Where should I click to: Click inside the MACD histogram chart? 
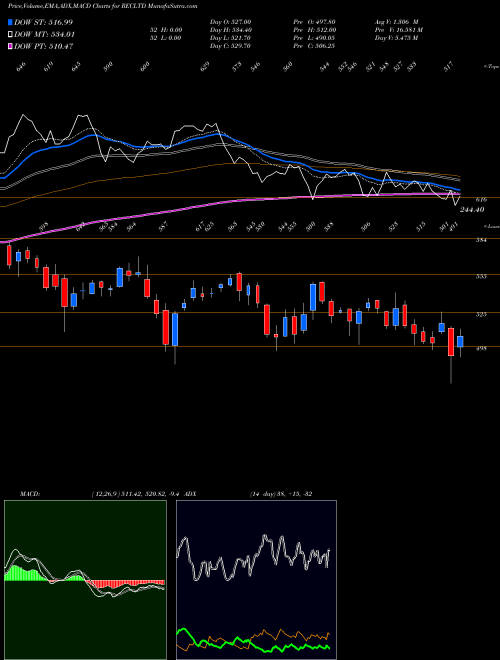point(85,580)
